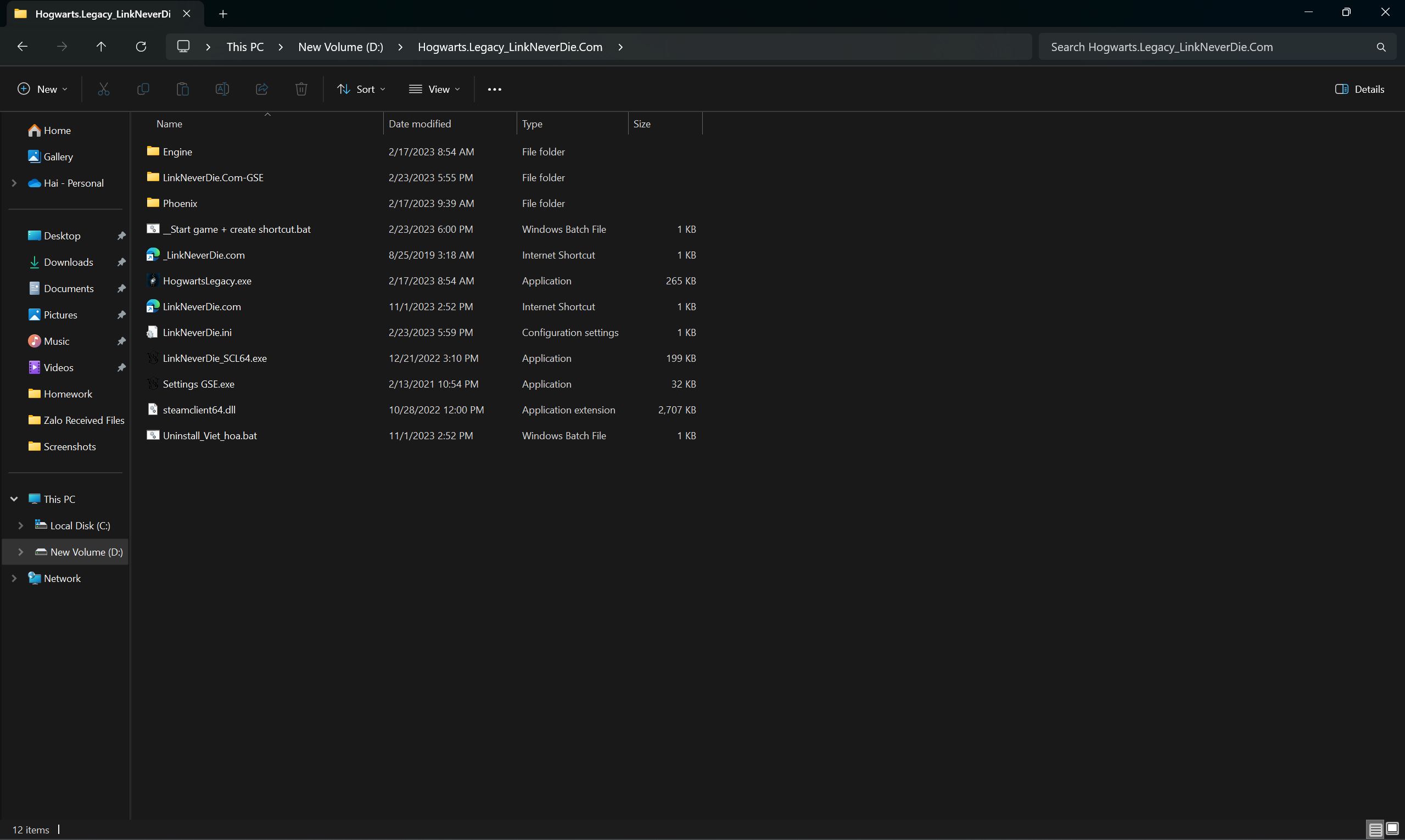Select the Downloads quick access item
The height and width of the screenshot is (840, 1405).
[x=68, y=262]
